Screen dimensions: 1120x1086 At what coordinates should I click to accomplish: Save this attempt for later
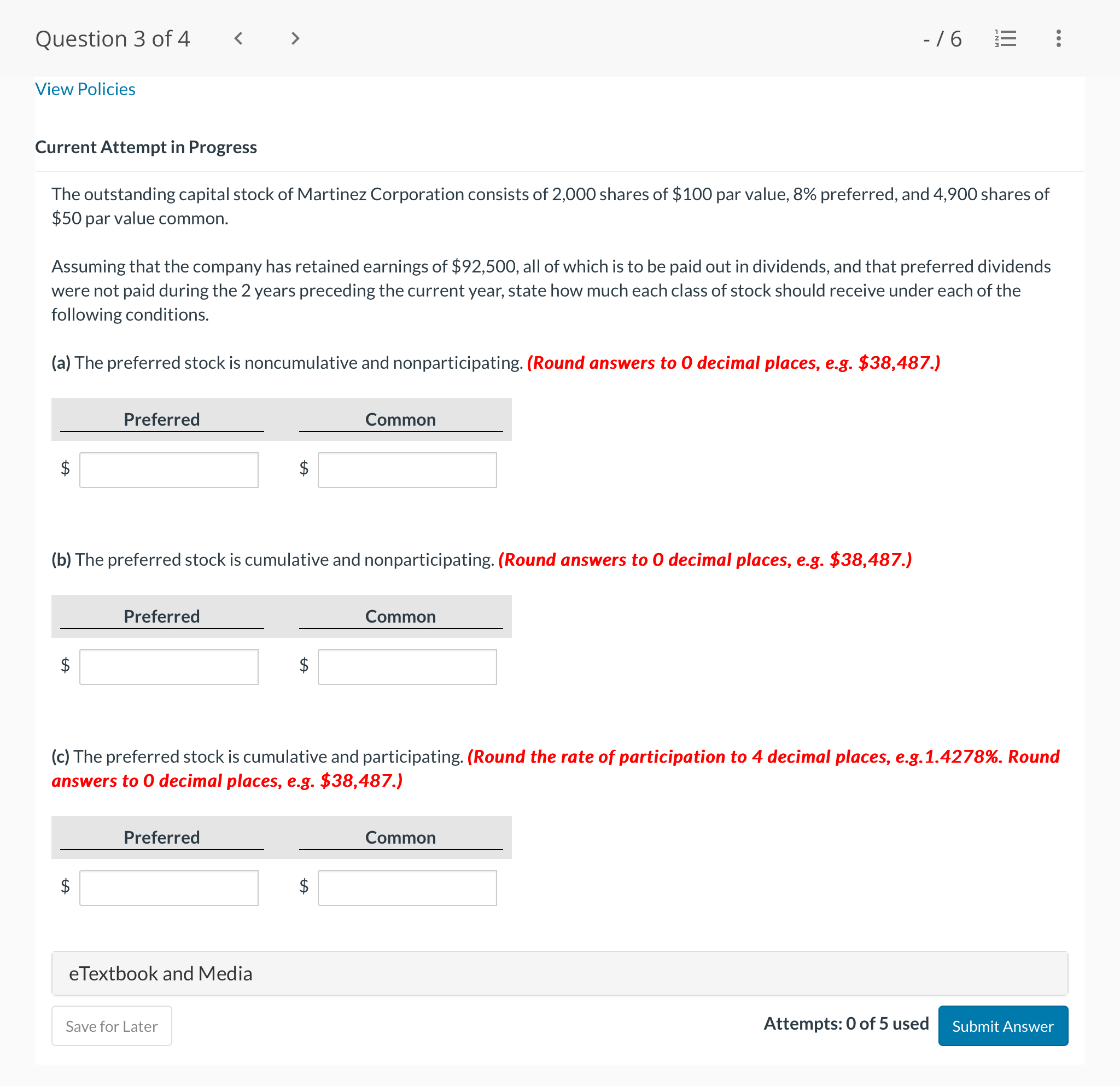point(111,1026)
